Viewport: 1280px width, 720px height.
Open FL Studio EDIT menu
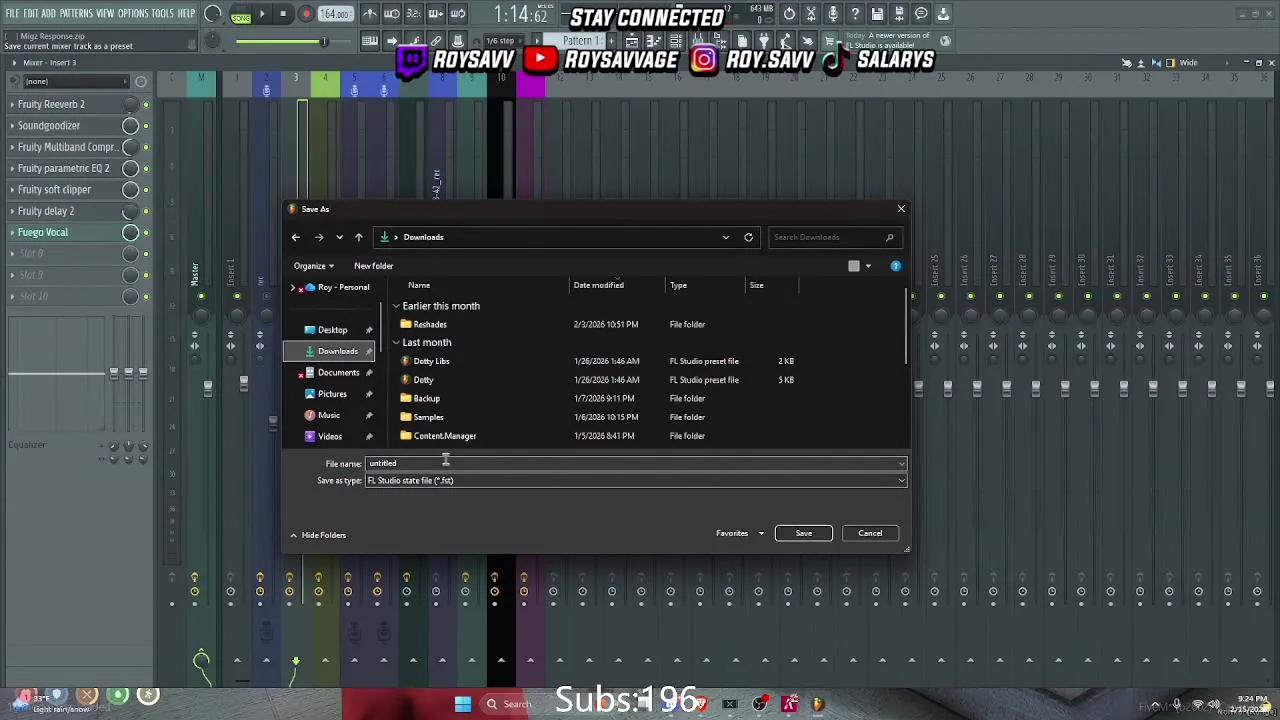point(31,13)
